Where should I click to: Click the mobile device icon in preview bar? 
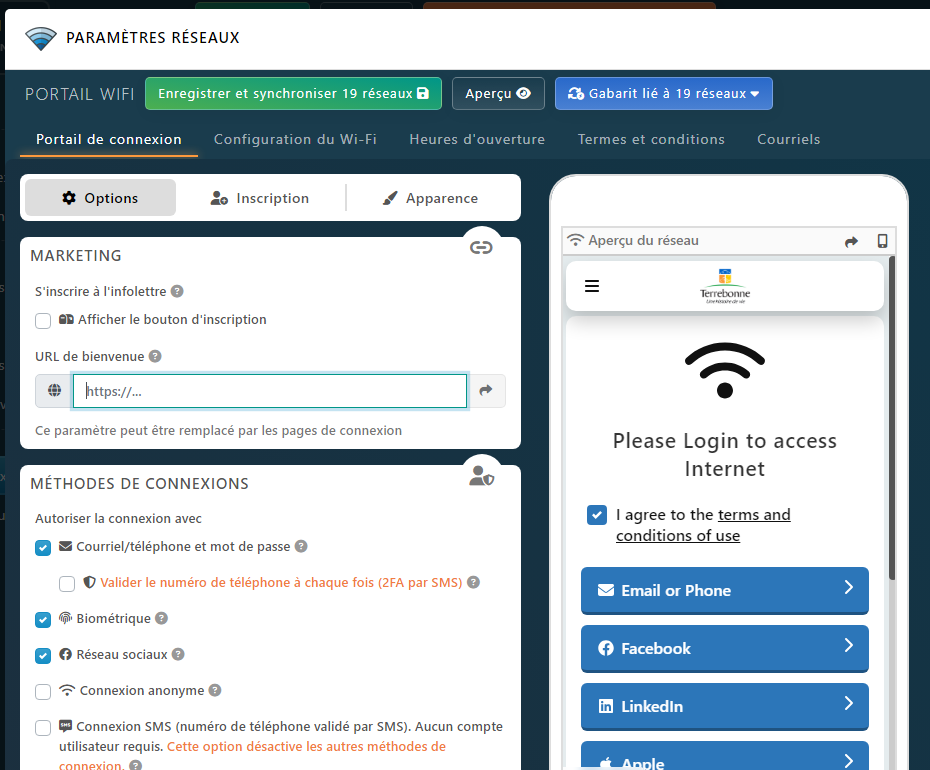click(882, 241)
